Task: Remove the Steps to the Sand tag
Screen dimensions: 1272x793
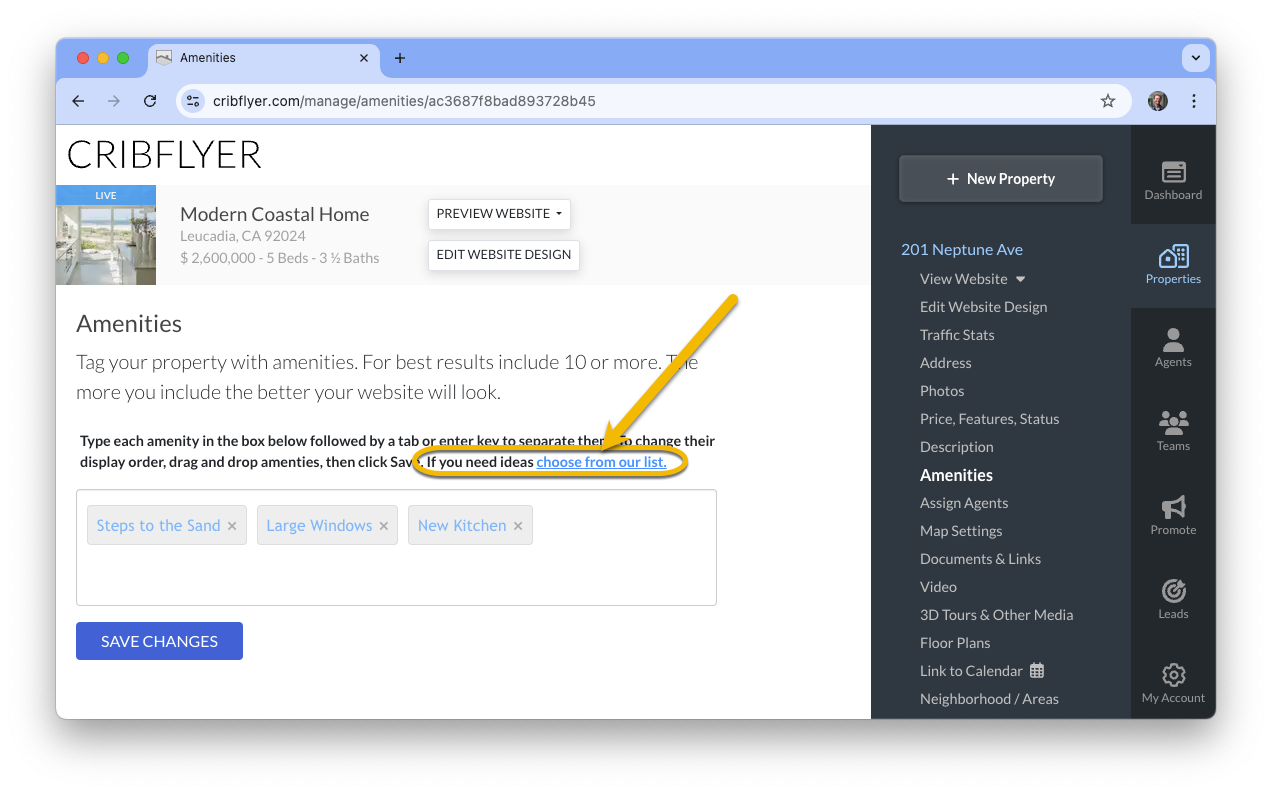Action: [232, 526]
